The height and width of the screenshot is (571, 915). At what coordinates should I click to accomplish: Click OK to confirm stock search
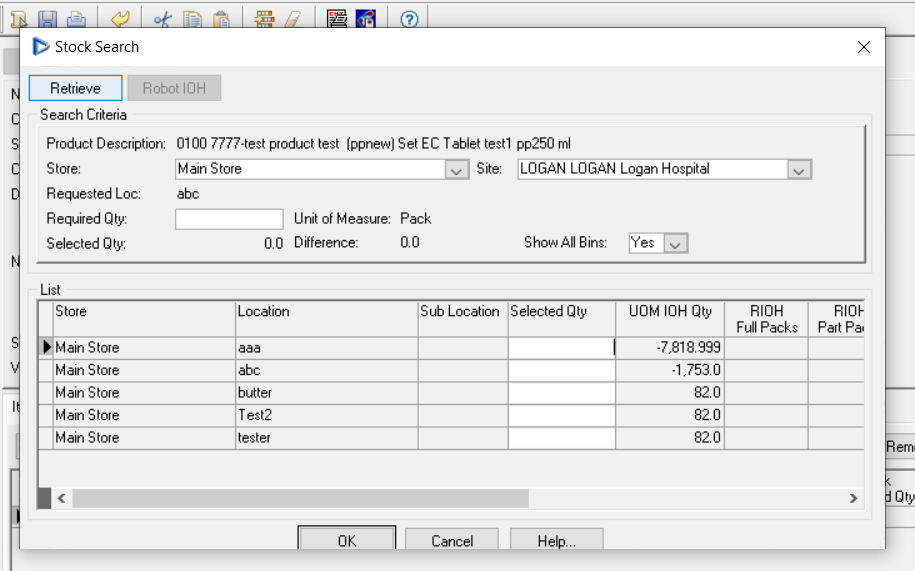click(x=346, y=541)
